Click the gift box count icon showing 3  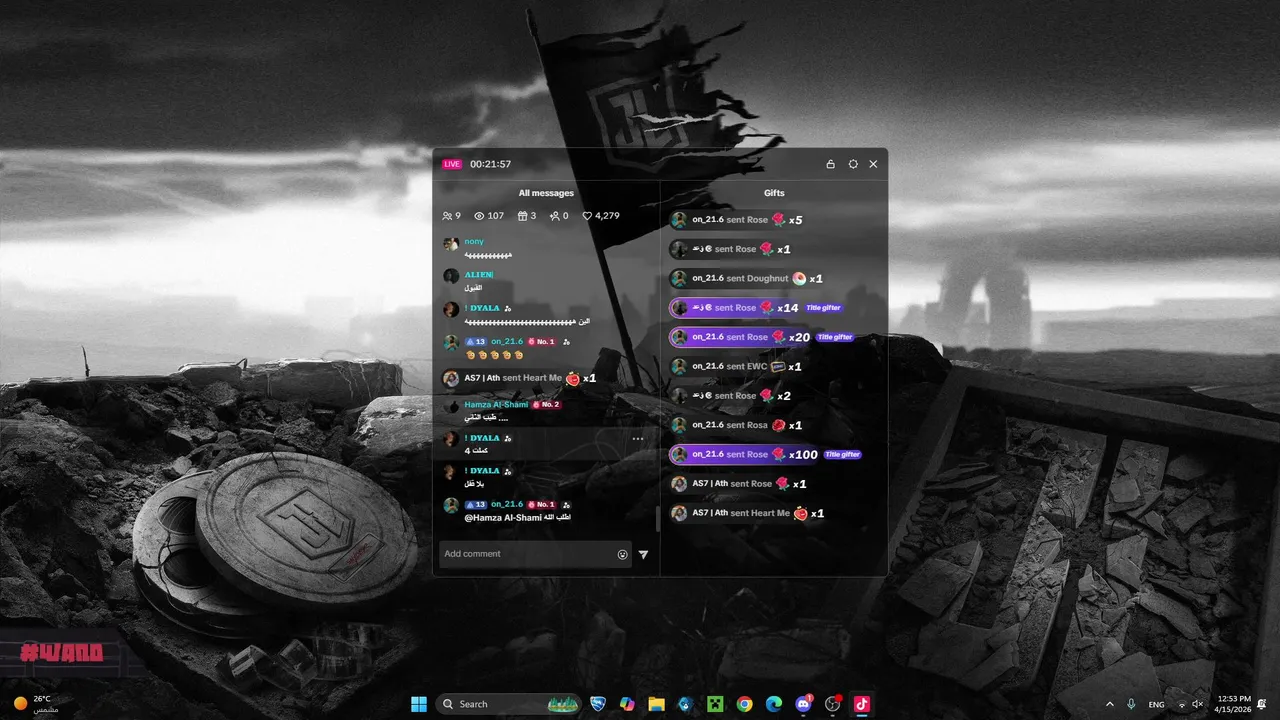pos(522,216)
